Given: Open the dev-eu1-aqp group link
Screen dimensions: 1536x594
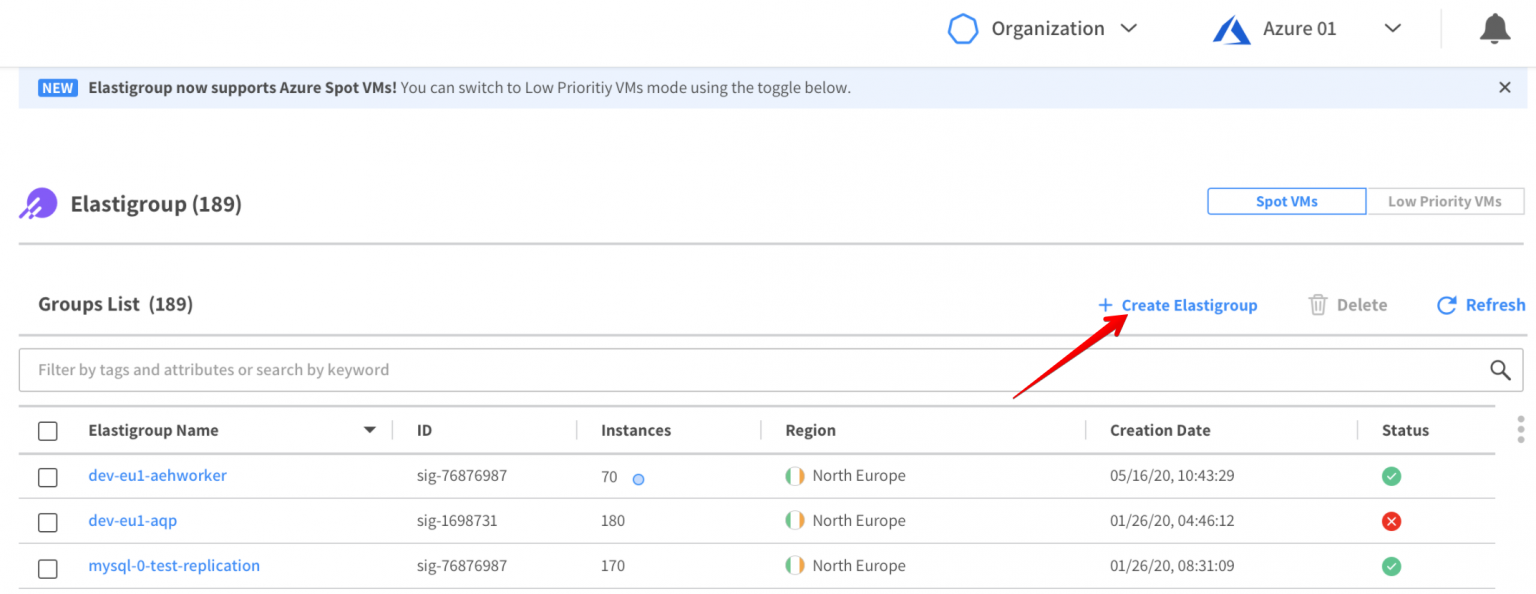Looking at the screenshot, I should [x=133, y=520].
